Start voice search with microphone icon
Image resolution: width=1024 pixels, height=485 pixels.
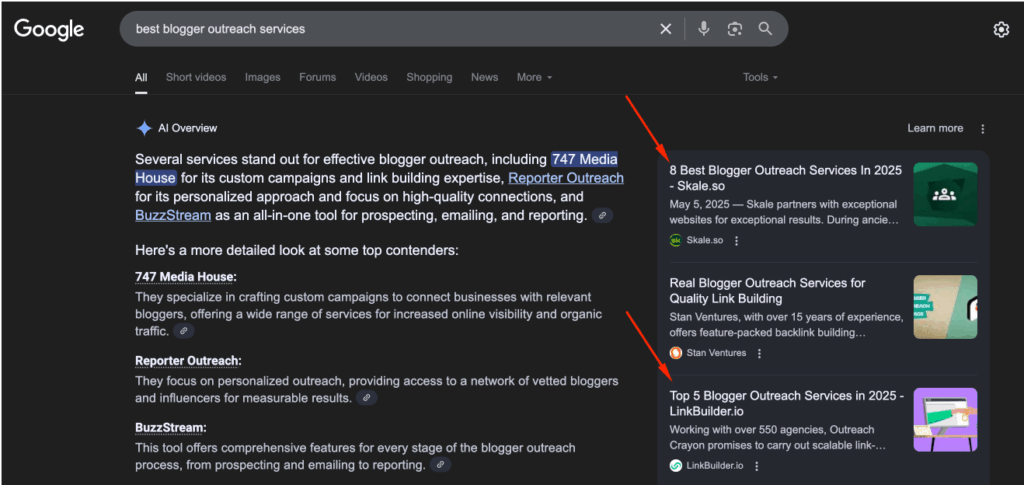pyautogui.click(x=703, y=29)
